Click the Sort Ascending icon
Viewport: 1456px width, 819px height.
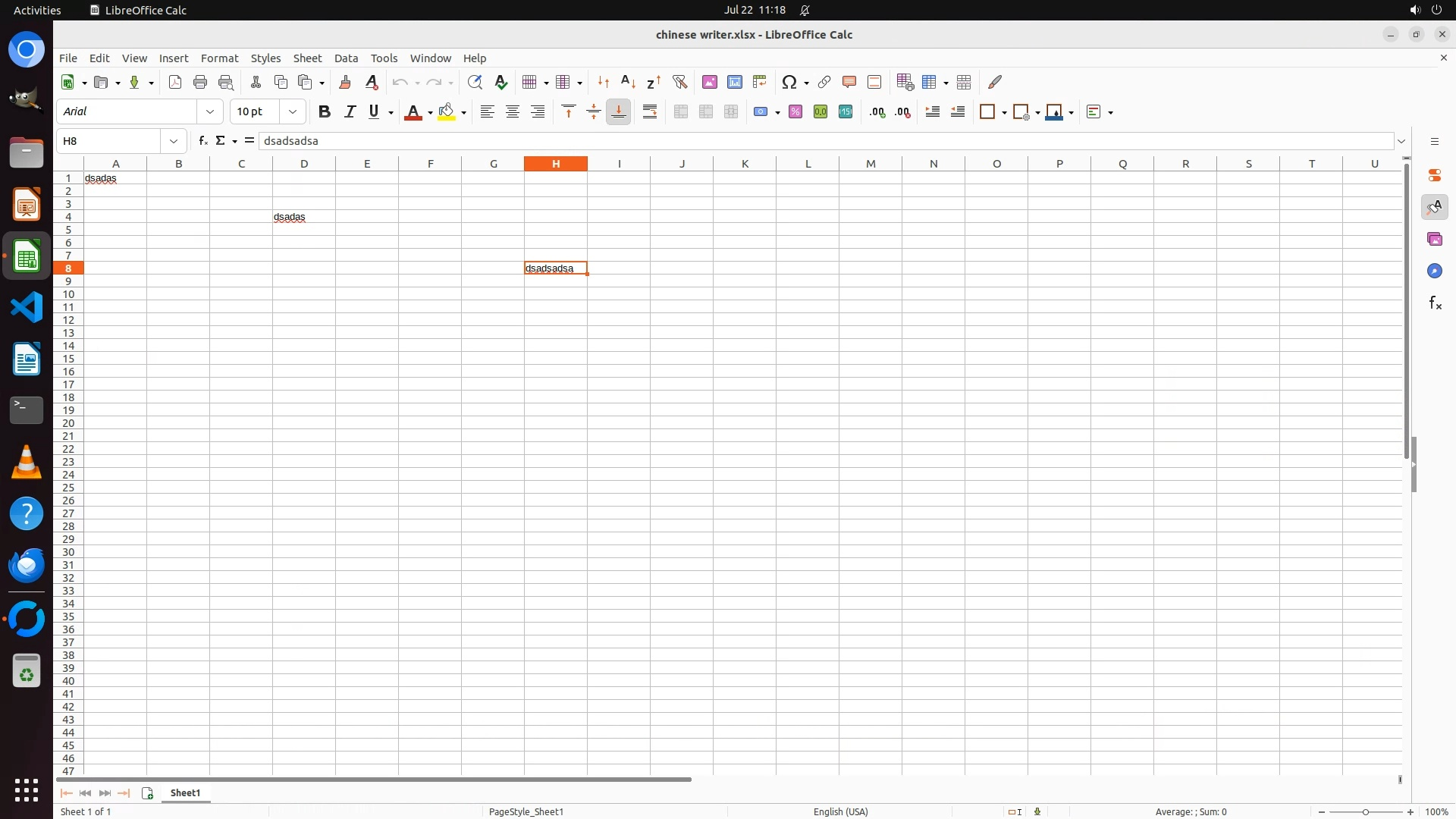[628, 82]
